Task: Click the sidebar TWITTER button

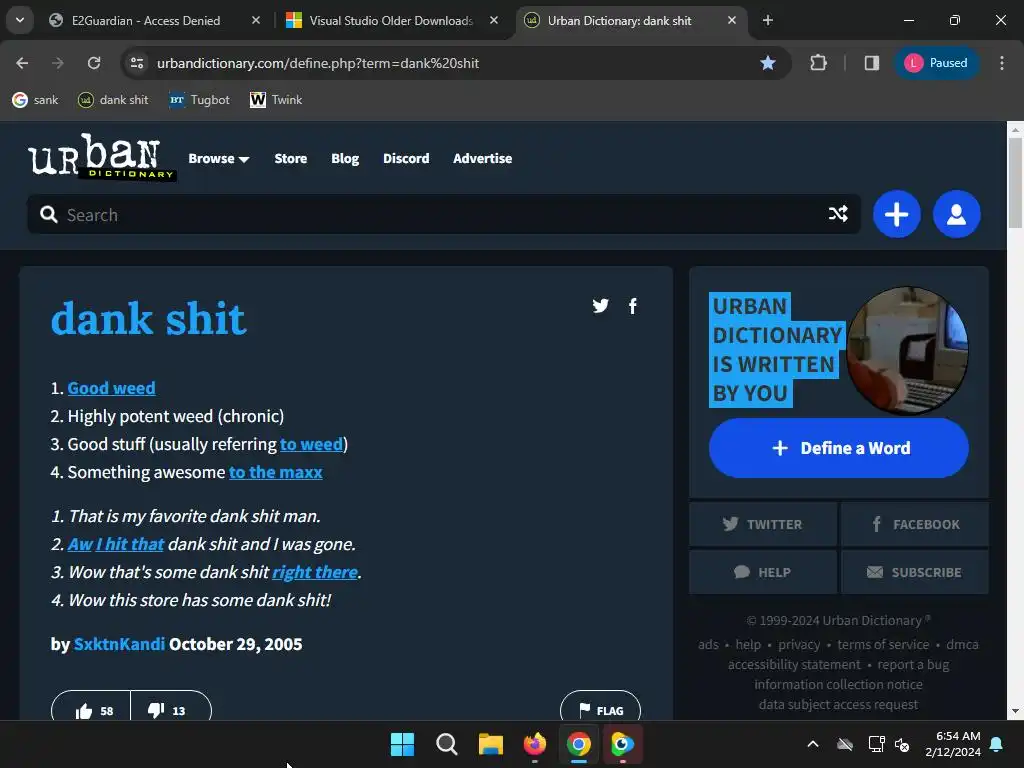Action: pyautogui.click(x=763, y=524)
